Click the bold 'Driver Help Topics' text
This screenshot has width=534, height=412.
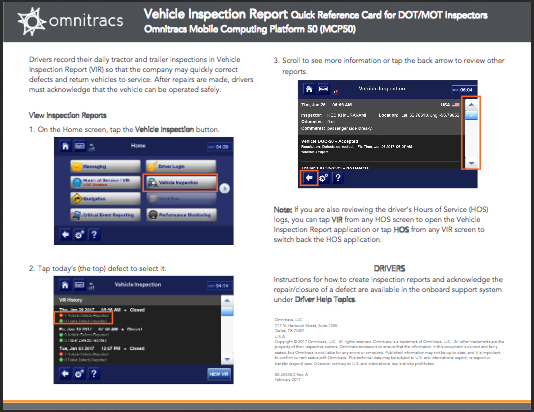pos(325,299)
